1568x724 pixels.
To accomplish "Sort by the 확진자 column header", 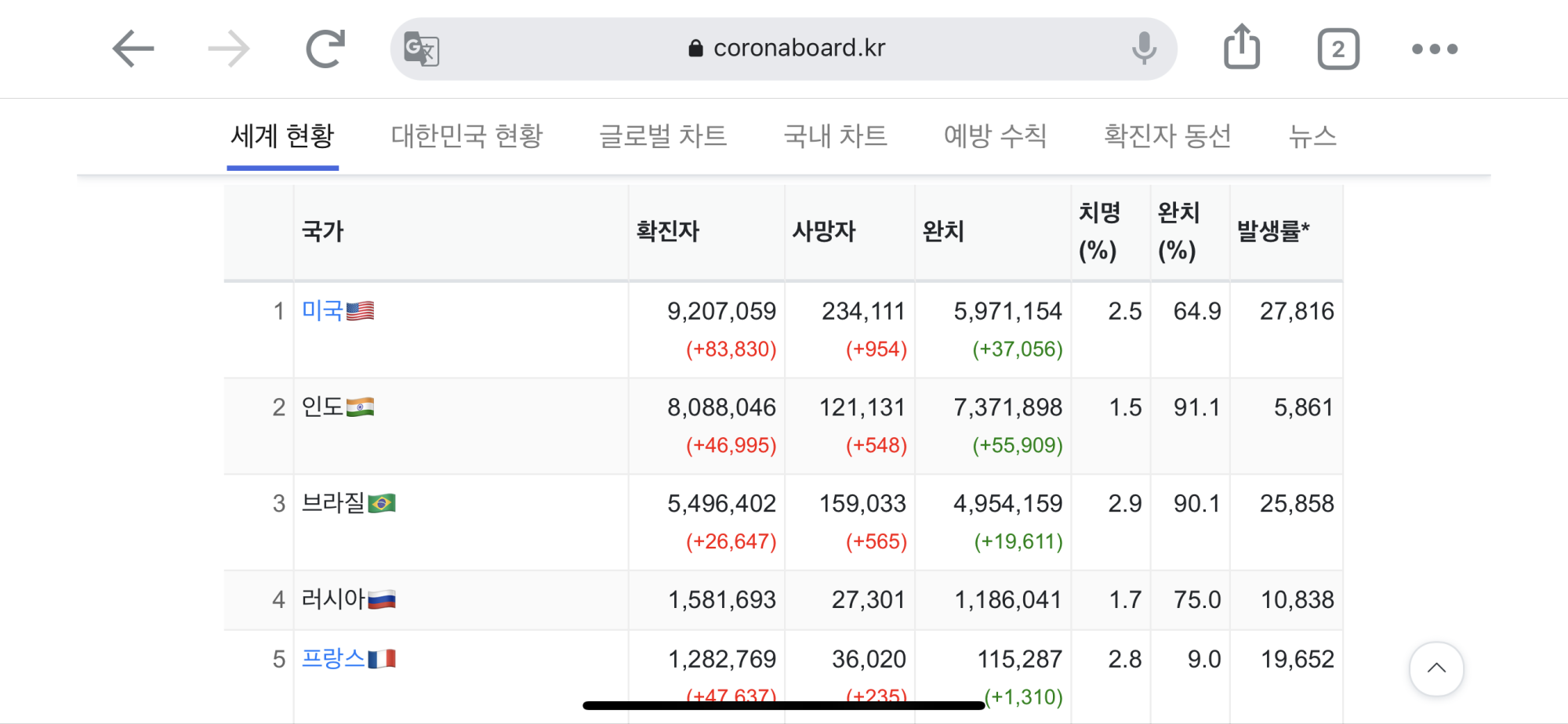I will point(667,232).
